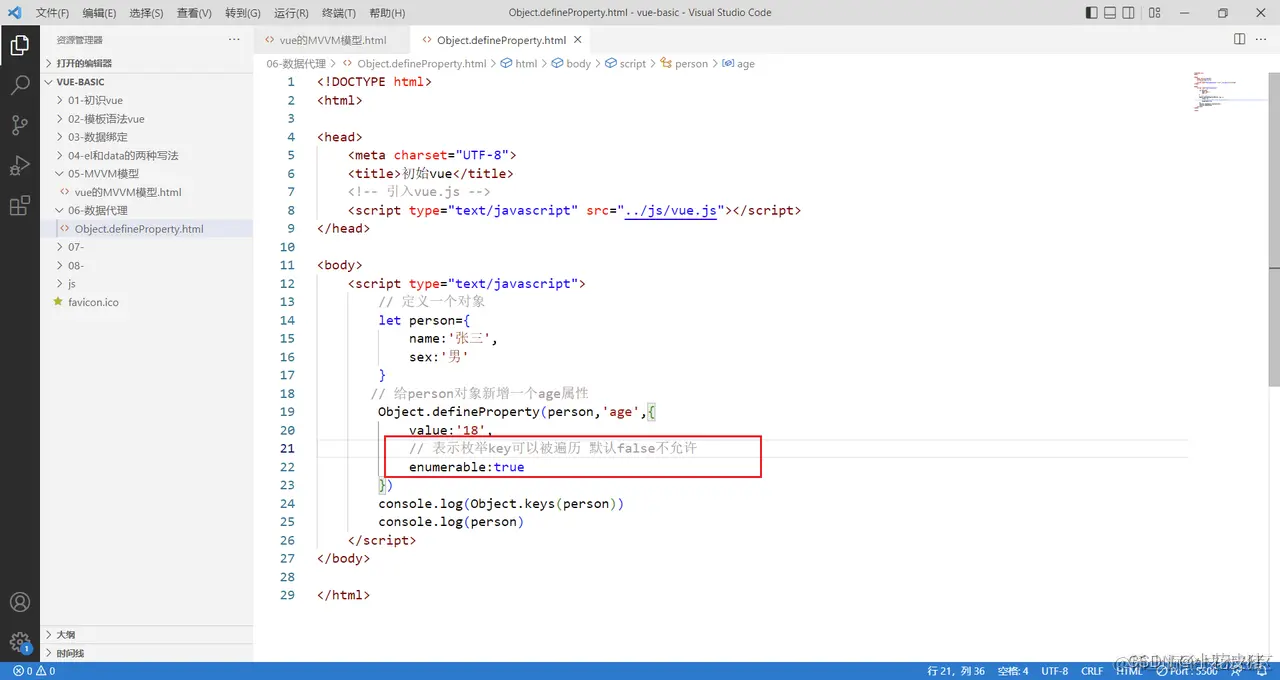Open 查看(V) menu

194,13
